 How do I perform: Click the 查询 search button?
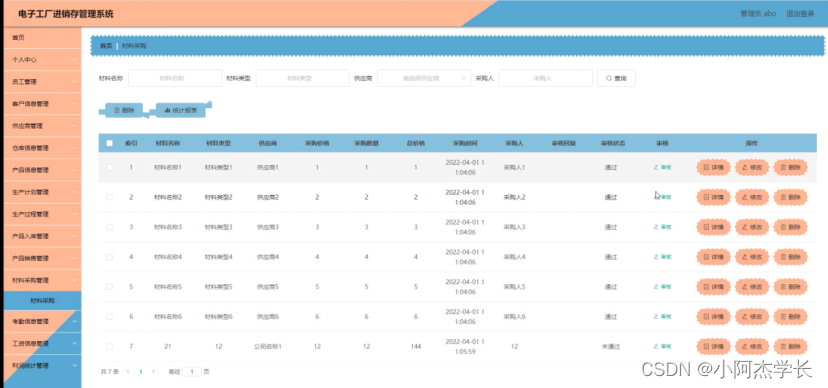(616, 78)
